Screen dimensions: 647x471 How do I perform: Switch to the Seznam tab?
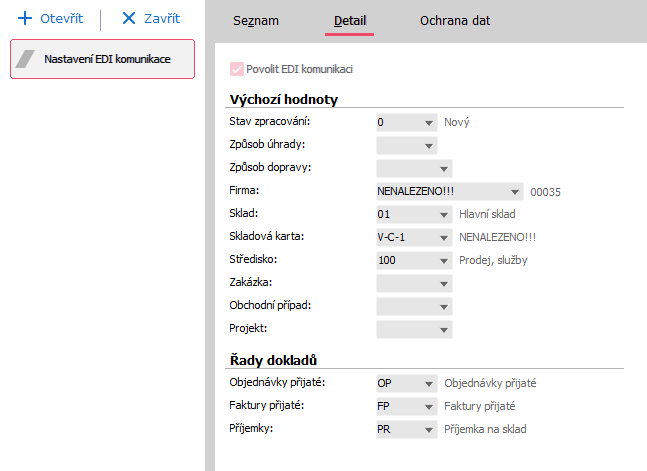click(x=255, y=20)
